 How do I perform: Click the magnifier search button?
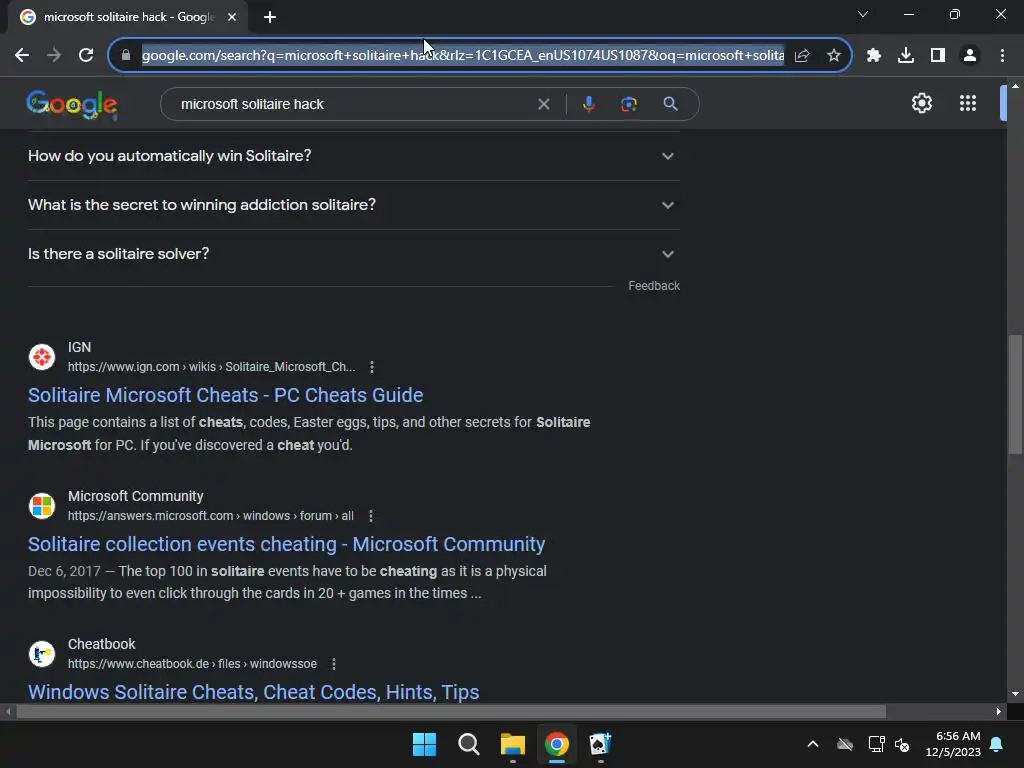click(671, 104)
